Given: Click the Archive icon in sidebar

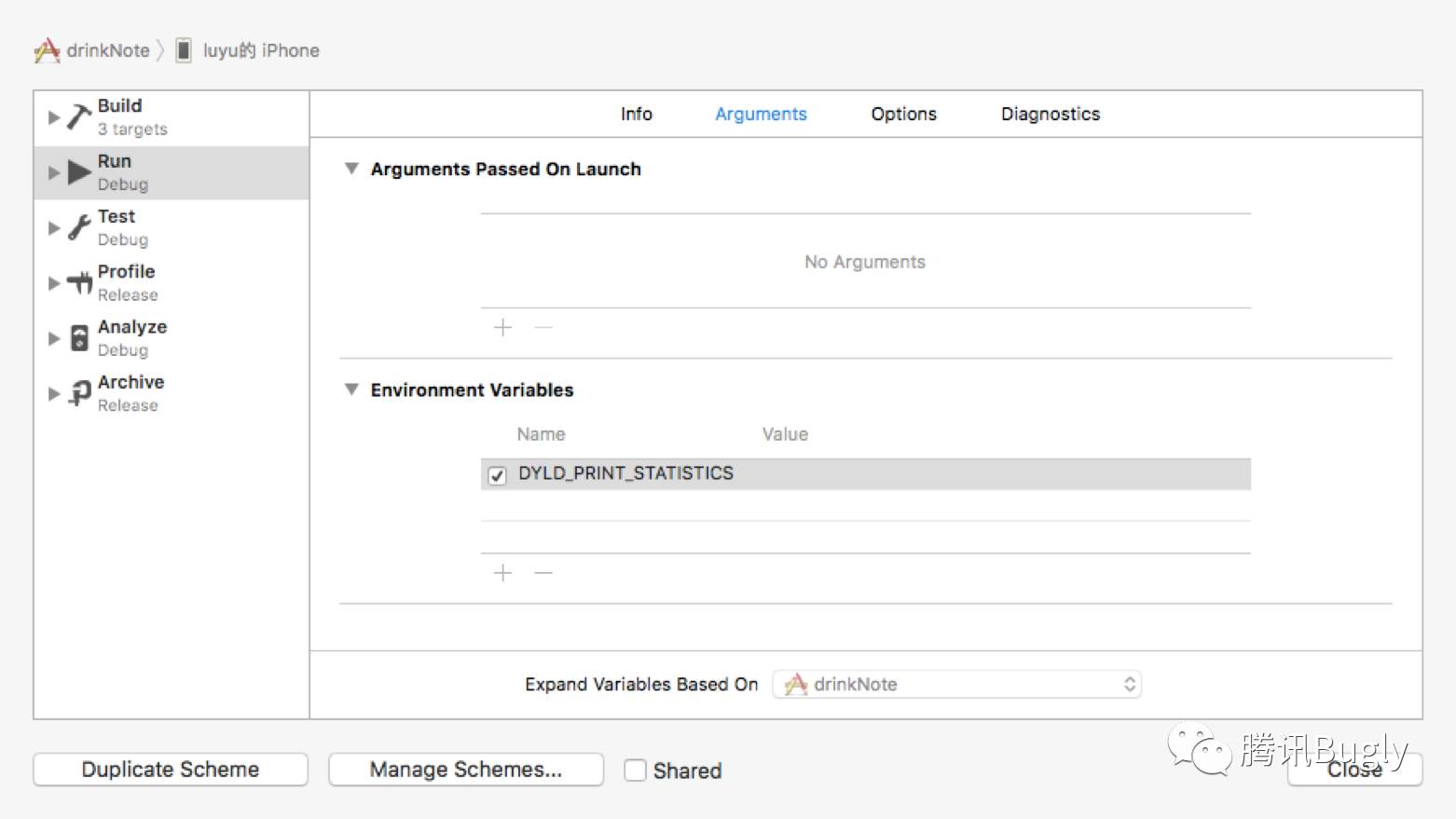Looking at the screenshot, I should [80, 394].
